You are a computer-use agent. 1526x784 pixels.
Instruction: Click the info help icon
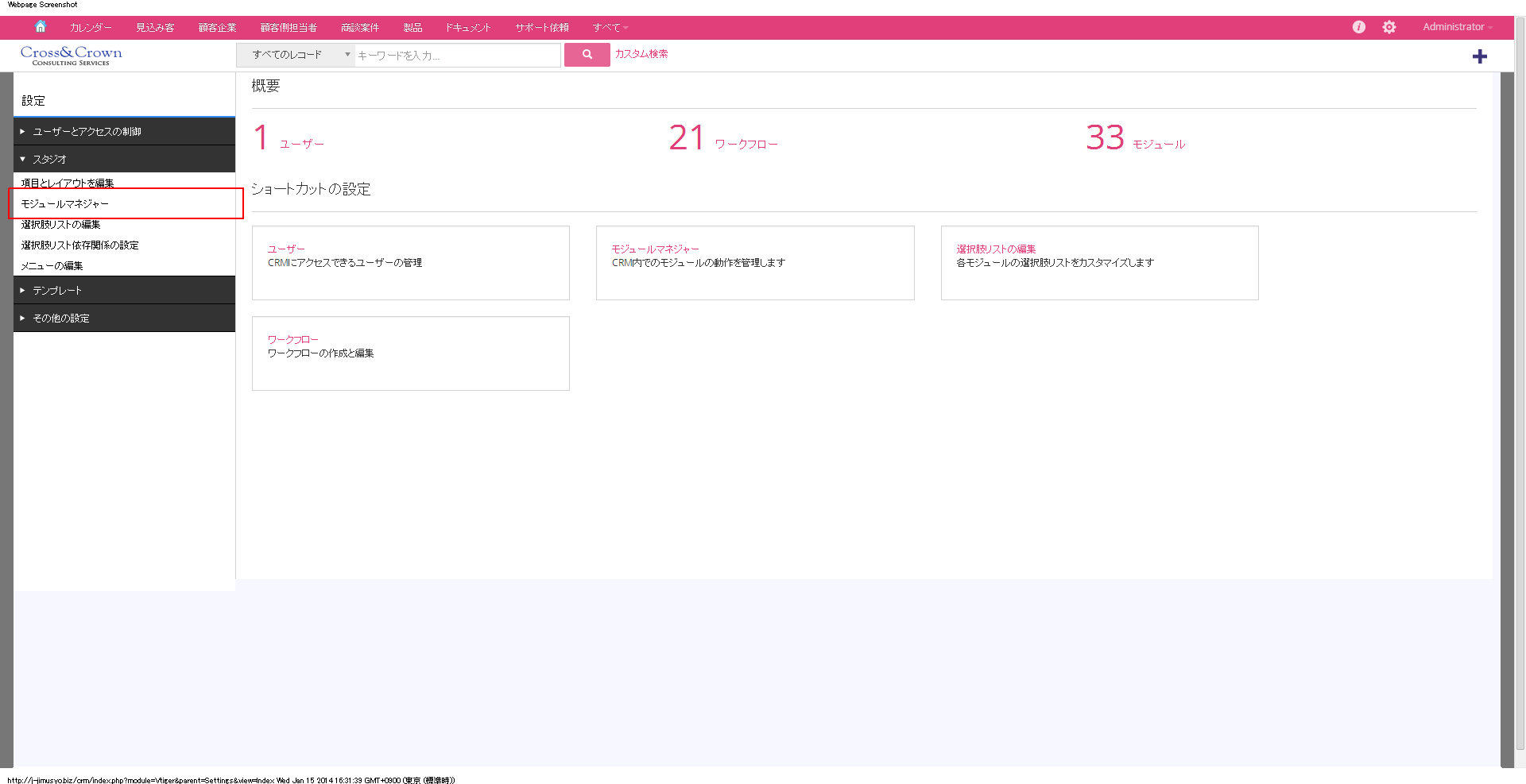tap(1358, 26)
